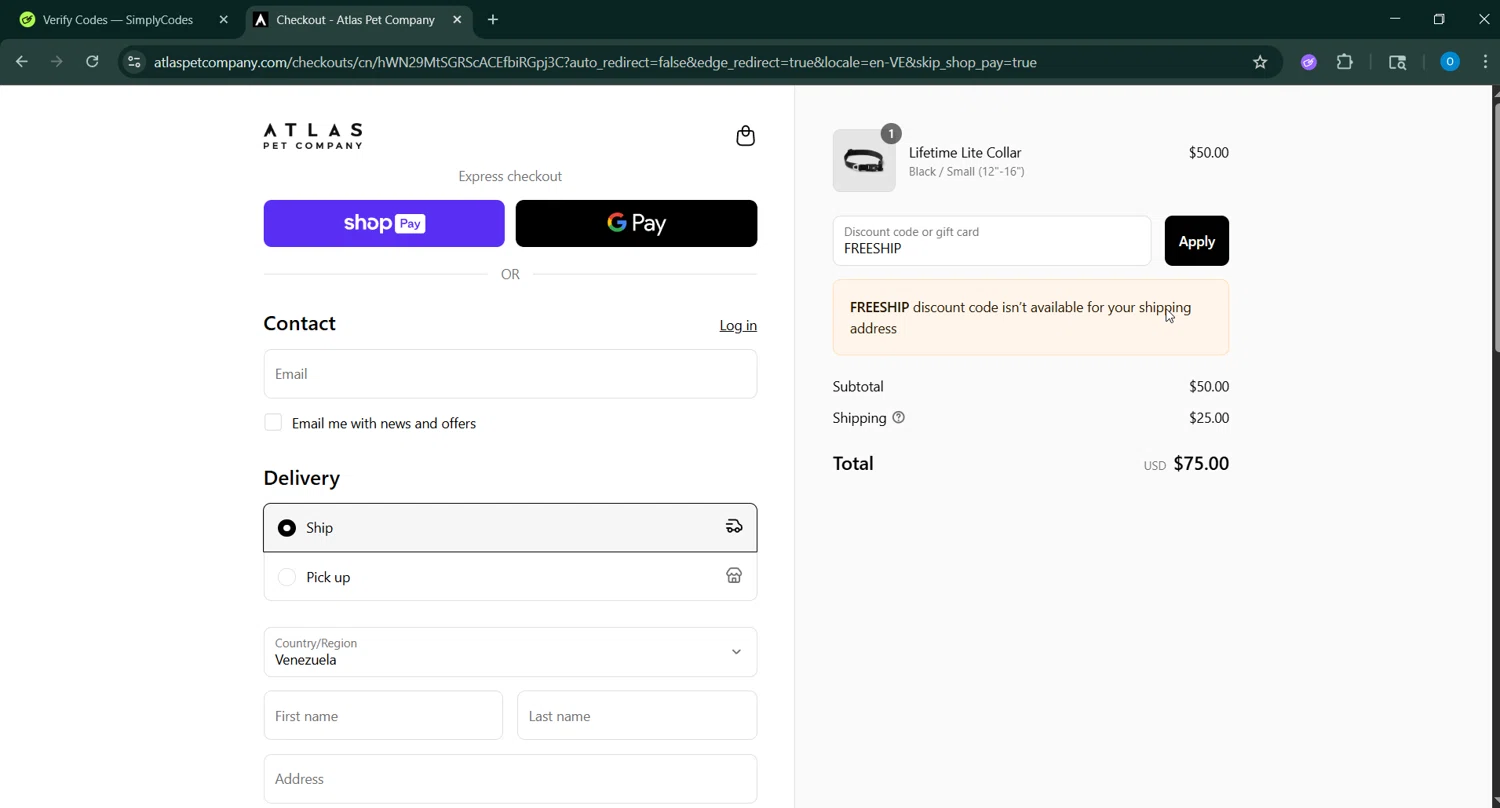Click the First name field

(383, 715)
